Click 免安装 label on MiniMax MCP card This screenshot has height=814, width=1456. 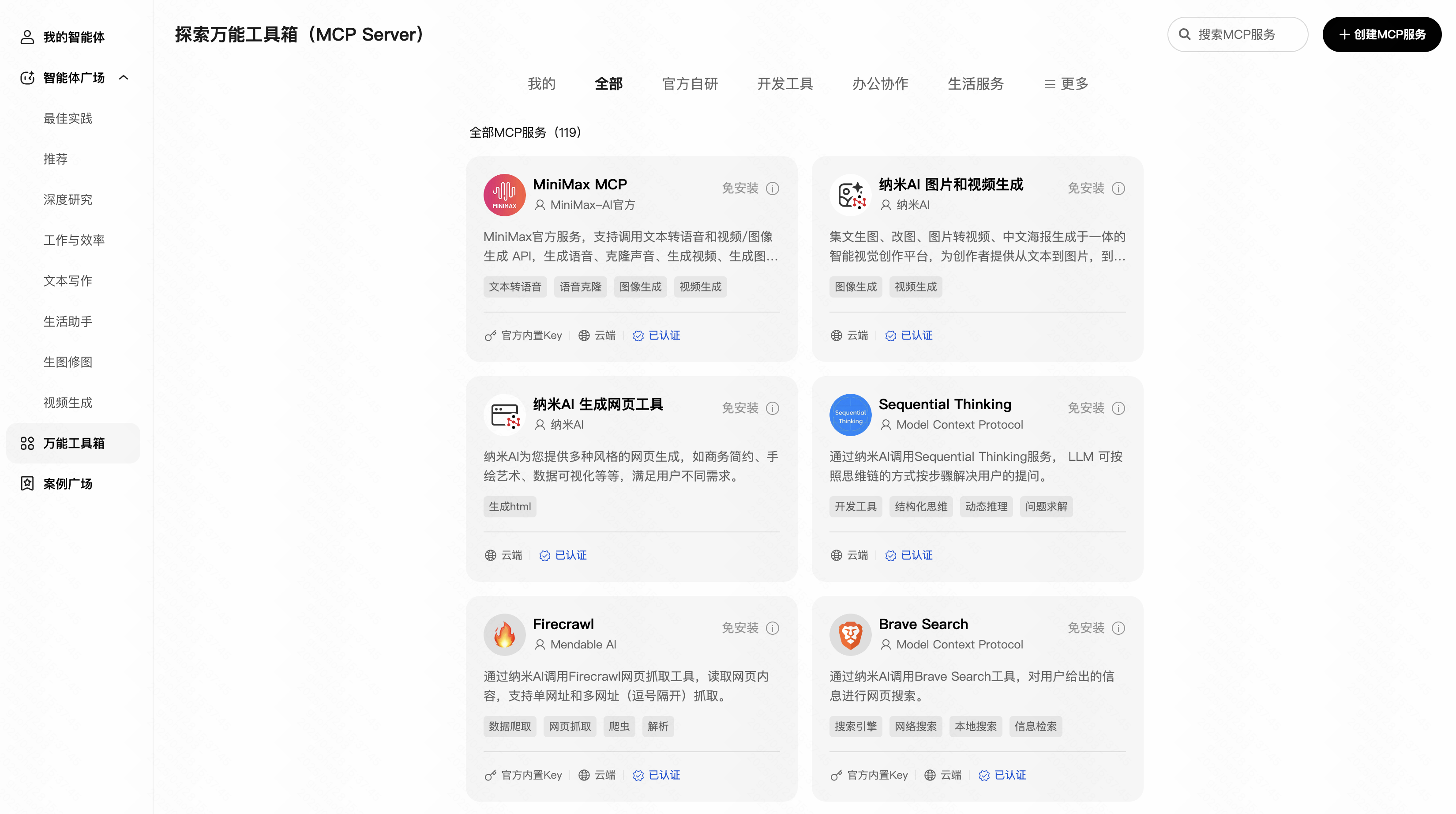(x=740, y=188)
